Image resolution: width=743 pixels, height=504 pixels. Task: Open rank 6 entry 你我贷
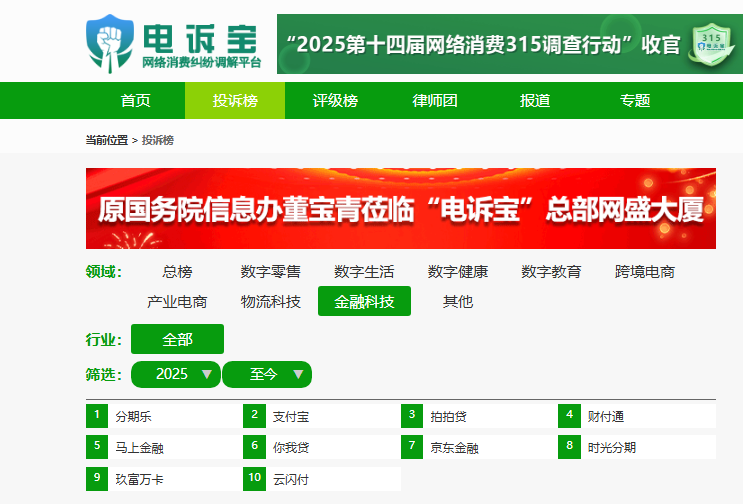[322, 447]
